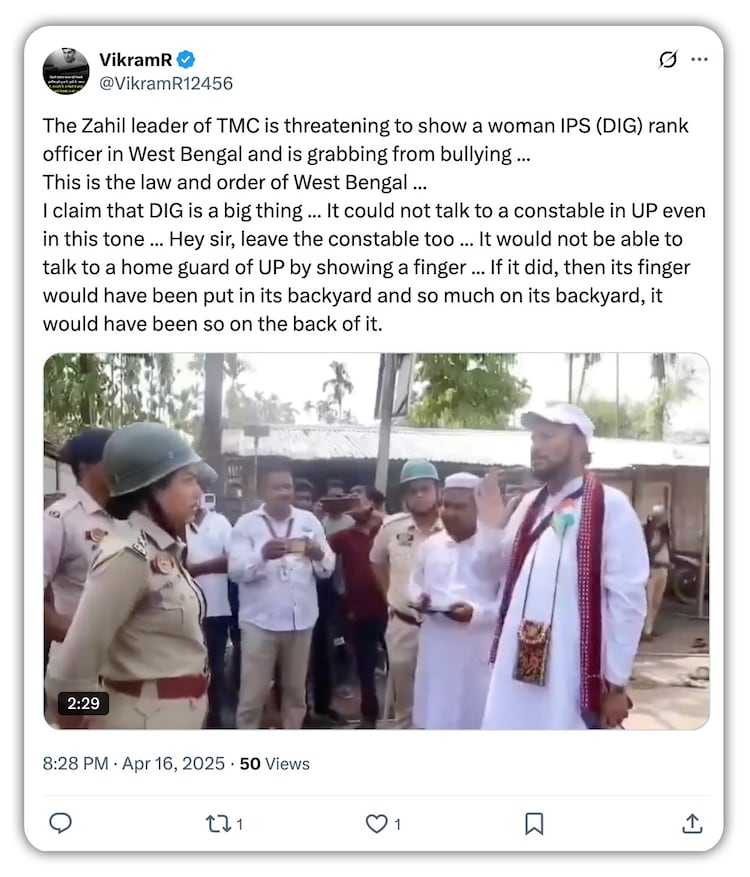
Task: Click the repost count of 1
Action: click(x=239, y=825)
